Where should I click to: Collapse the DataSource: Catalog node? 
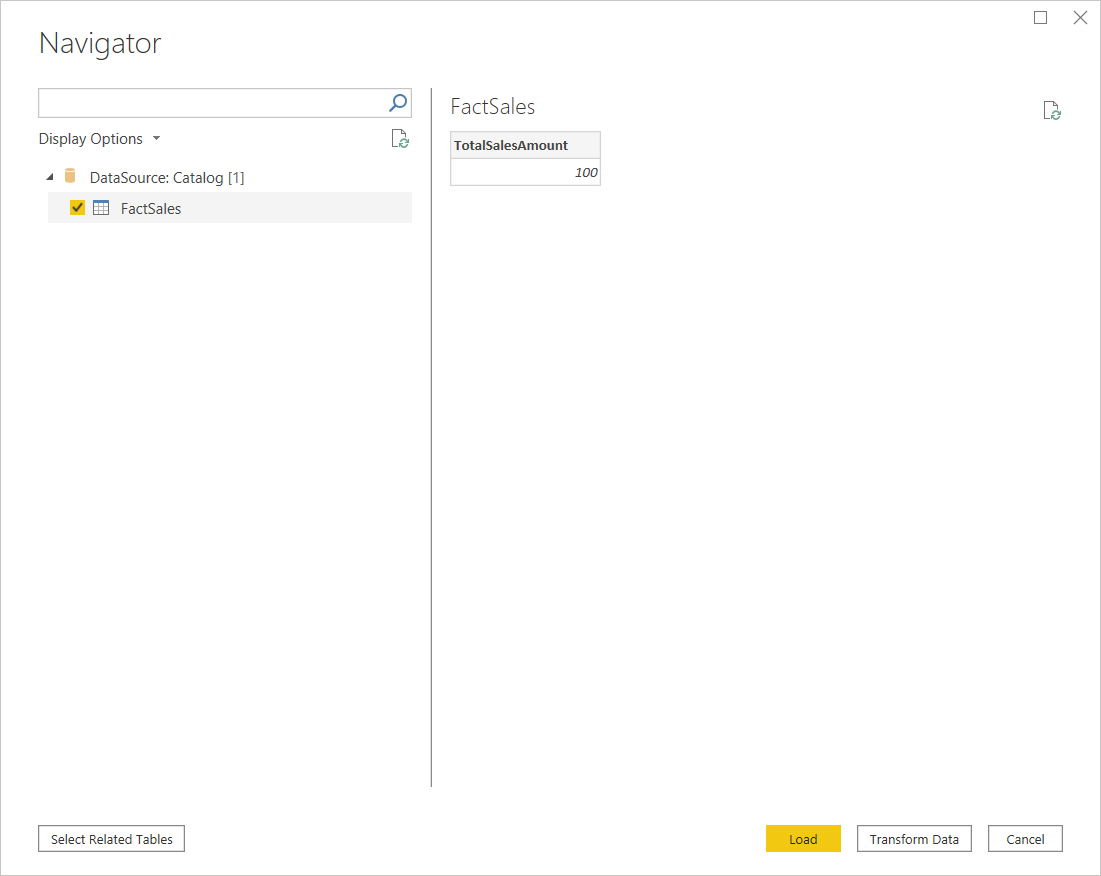[50, 177]
